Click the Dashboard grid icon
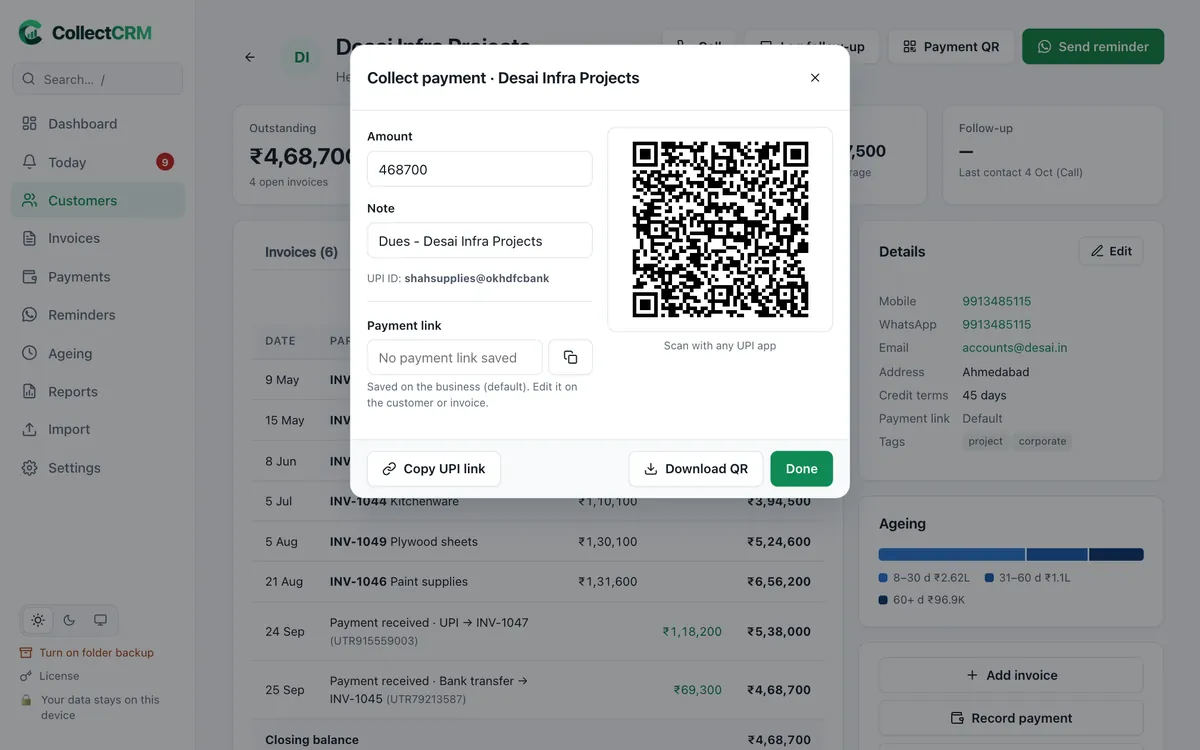This screenshot has width=1200, height=750. tap(29, 124)
